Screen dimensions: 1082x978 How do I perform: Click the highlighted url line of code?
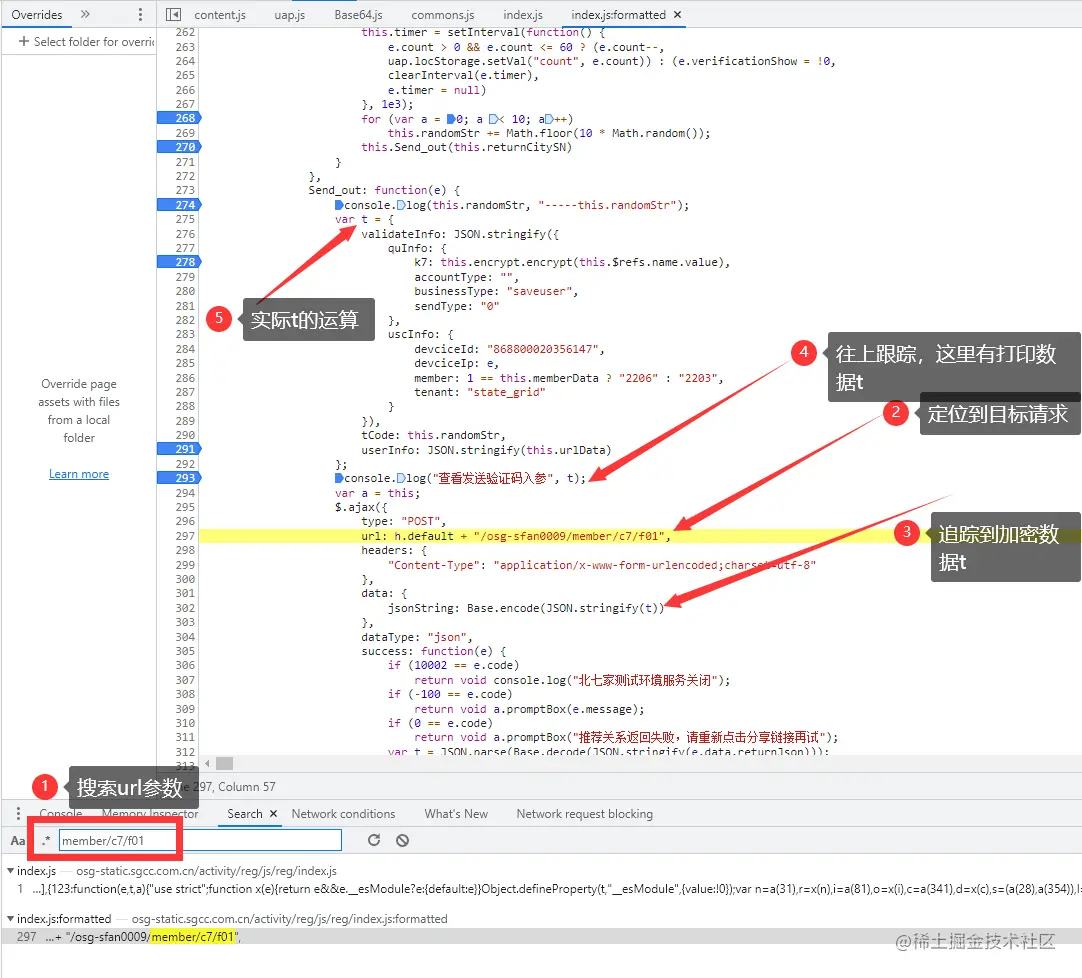[x=515, y=536]
